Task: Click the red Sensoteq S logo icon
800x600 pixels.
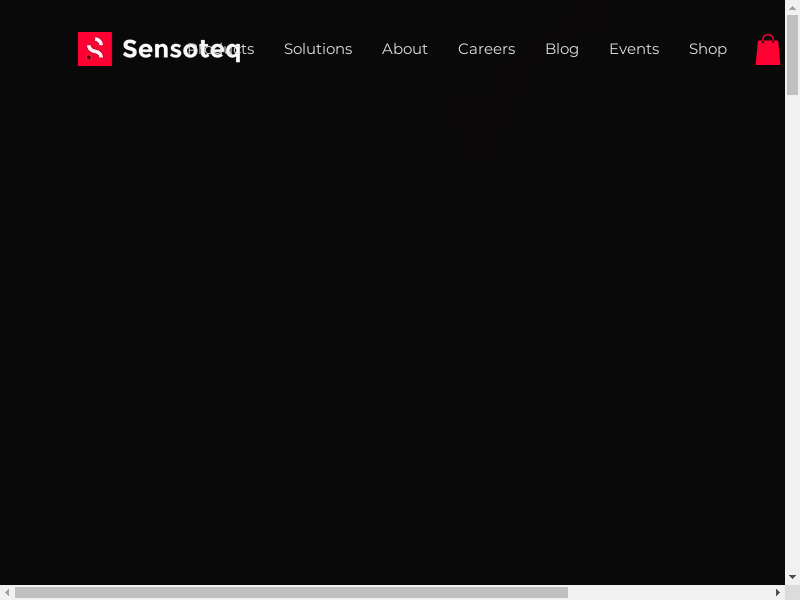Action: click(94, 49)
